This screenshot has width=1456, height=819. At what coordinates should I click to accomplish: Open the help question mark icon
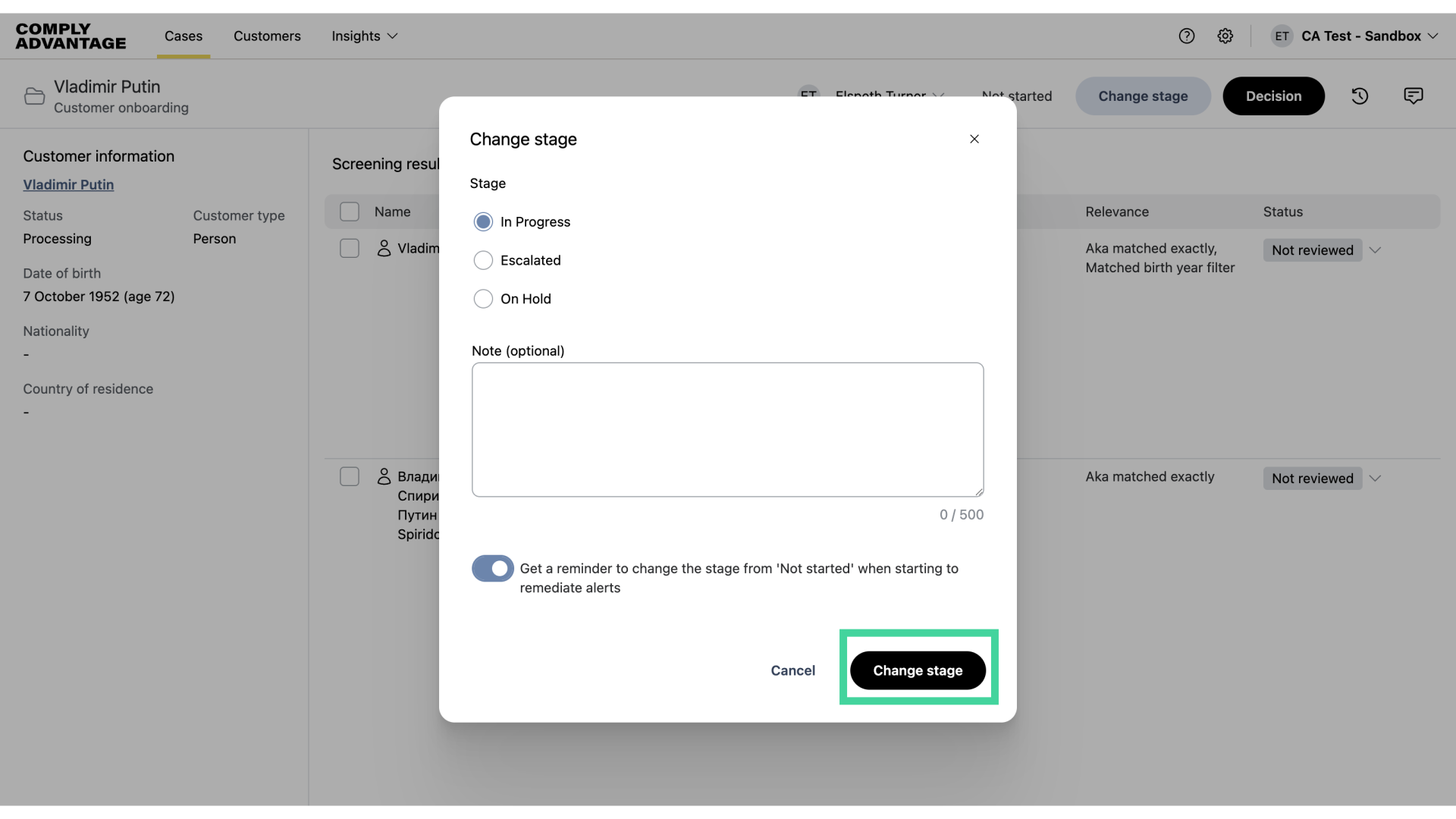pyautogui.click(x=1186, y=36)
